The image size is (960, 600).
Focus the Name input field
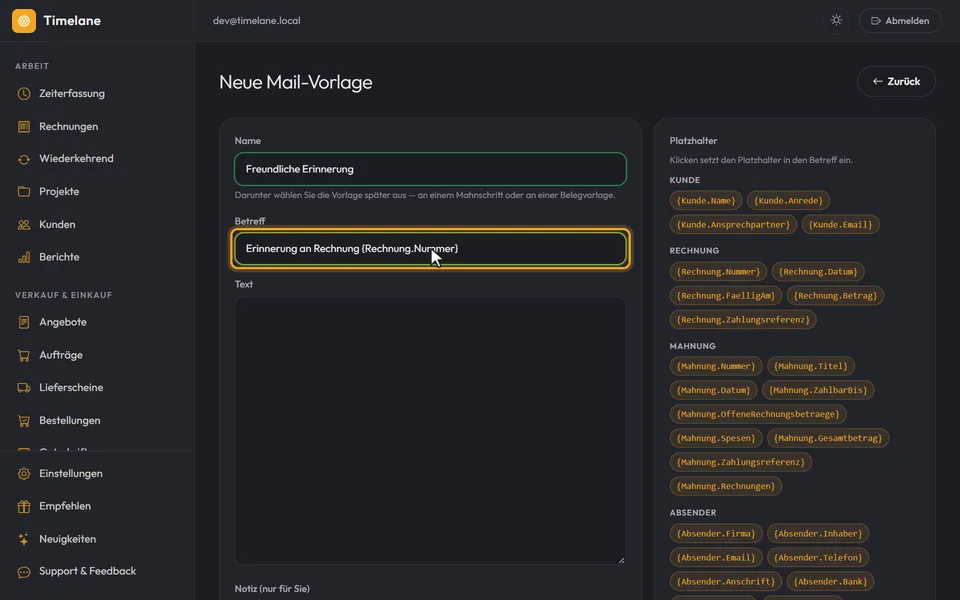pyautogui.click(x=430, y=169)
